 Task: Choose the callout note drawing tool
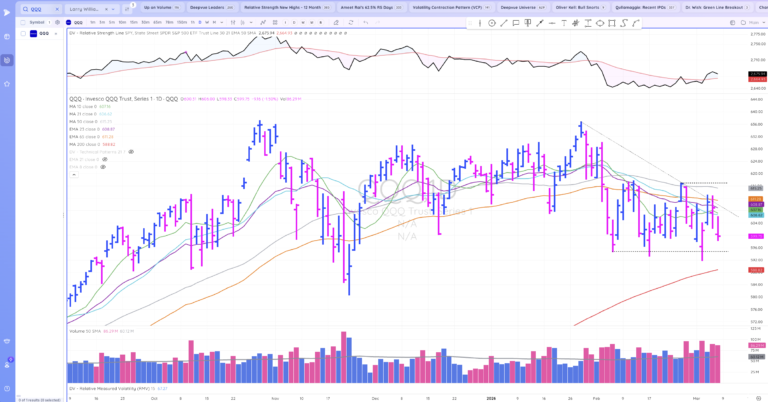tap(516, 23)
